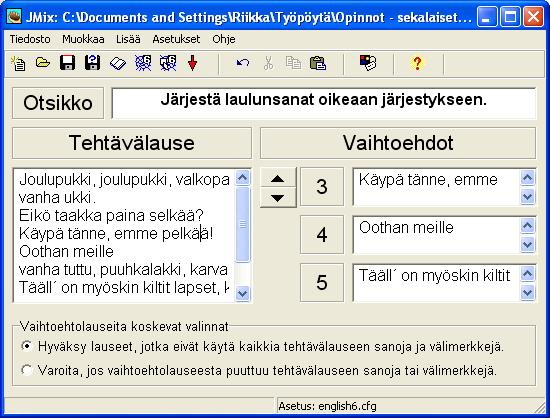550x418 pixels.
Task: Click the option number 5 button
Action: tap(322, 282)
